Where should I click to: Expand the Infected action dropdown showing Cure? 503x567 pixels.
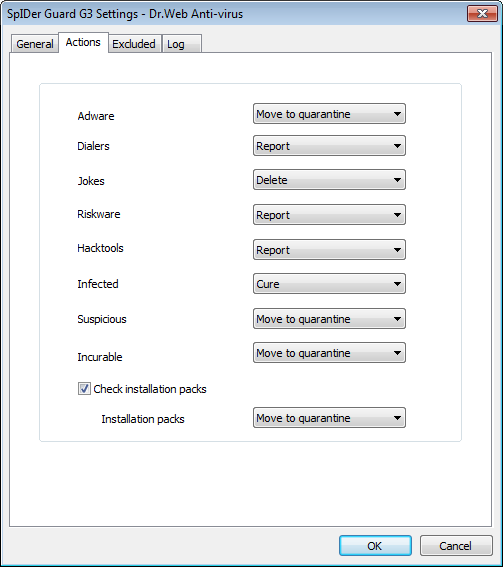tap(329, 284)
